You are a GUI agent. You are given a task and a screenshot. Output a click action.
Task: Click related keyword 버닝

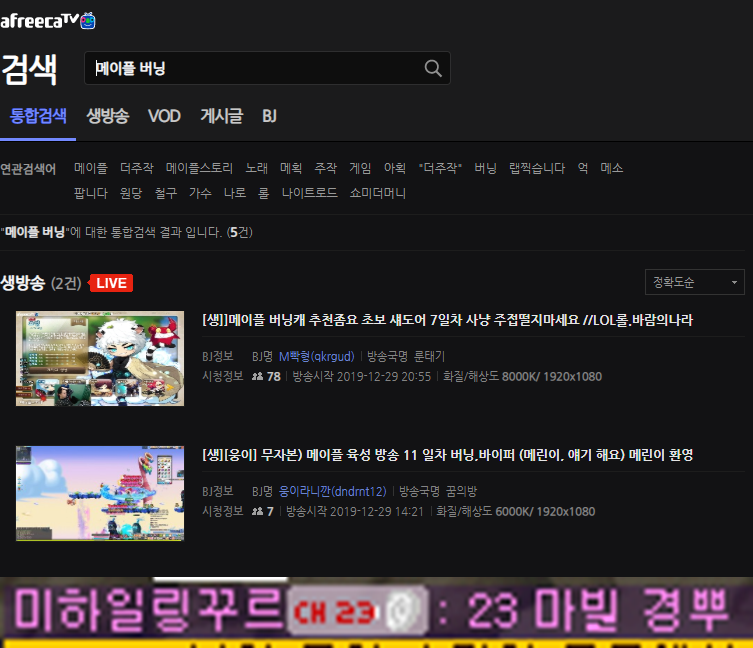coord(486,168)
